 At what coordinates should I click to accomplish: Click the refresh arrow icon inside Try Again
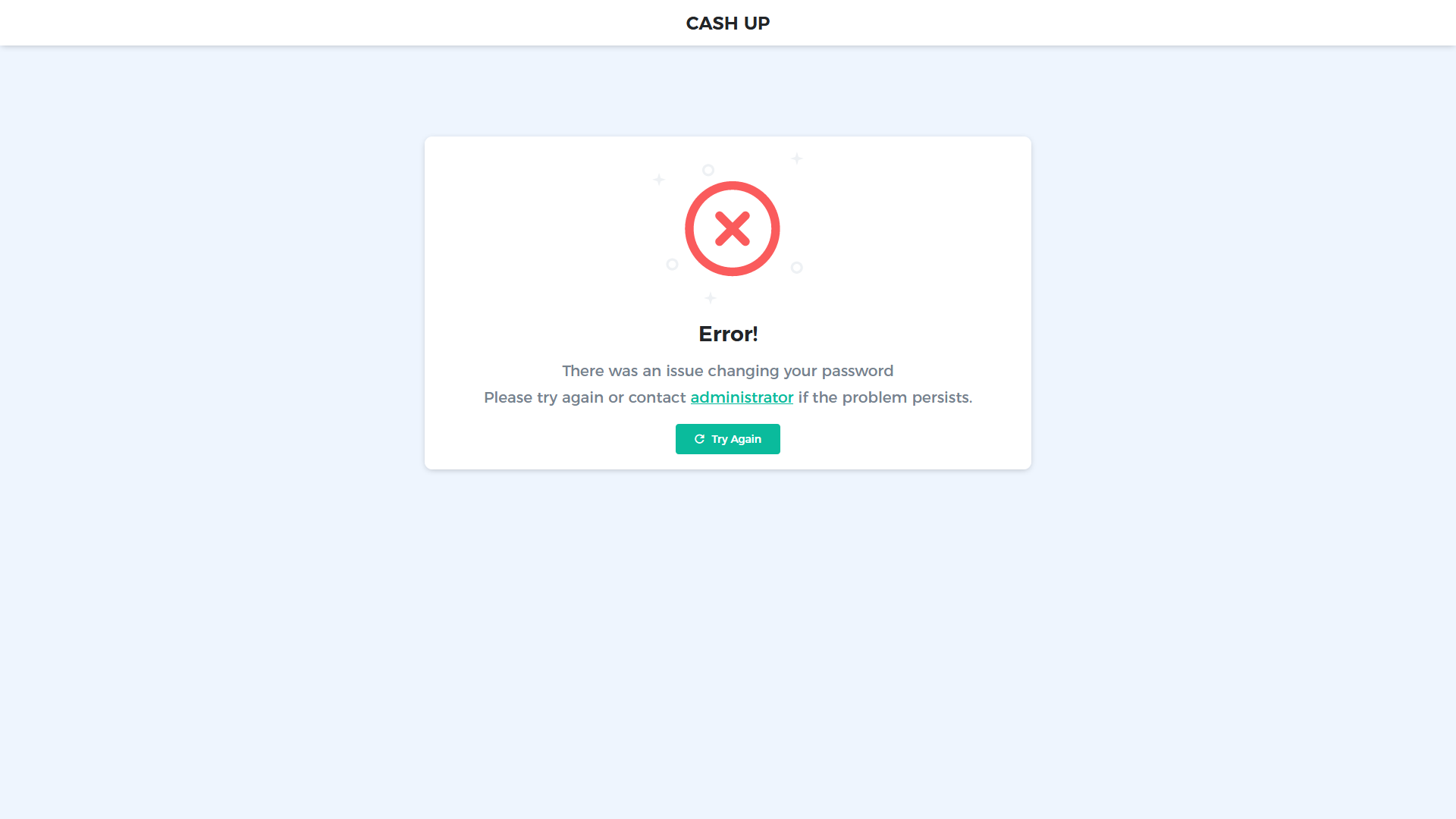[699, 439]
